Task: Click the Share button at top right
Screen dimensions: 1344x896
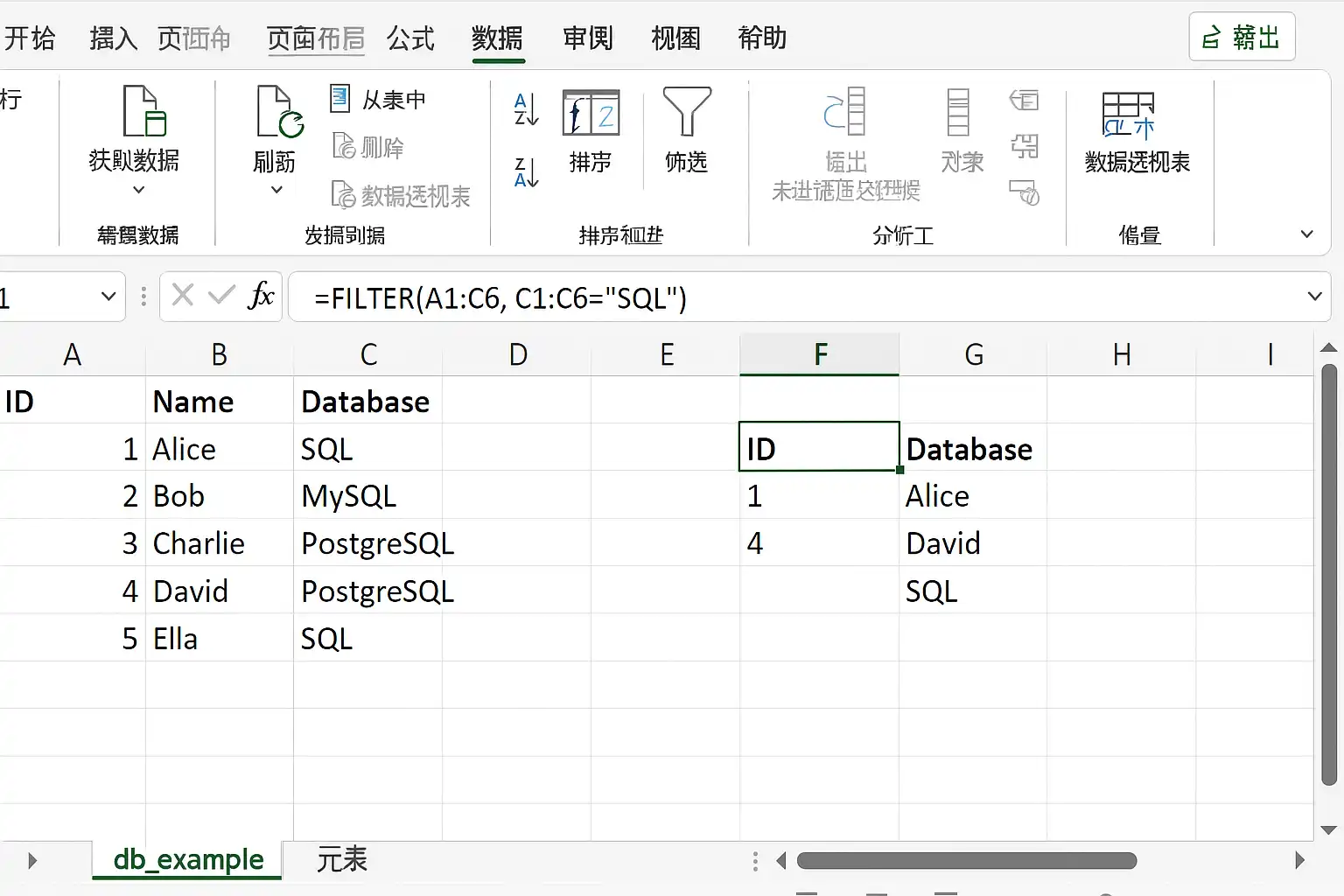Action: (1242, 38)
